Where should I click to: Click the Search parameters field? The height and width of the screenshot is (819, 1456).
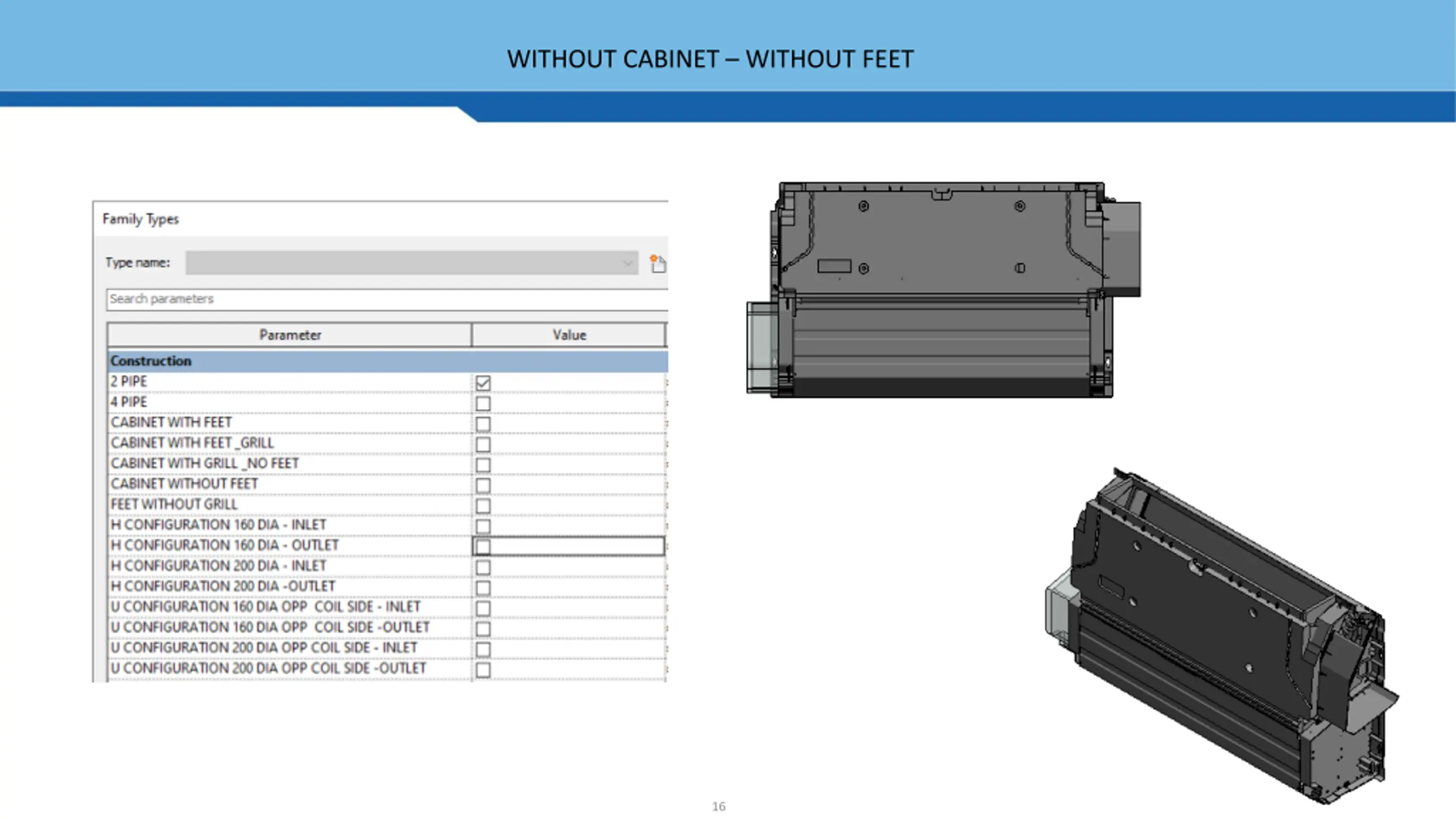click(387, 299)
